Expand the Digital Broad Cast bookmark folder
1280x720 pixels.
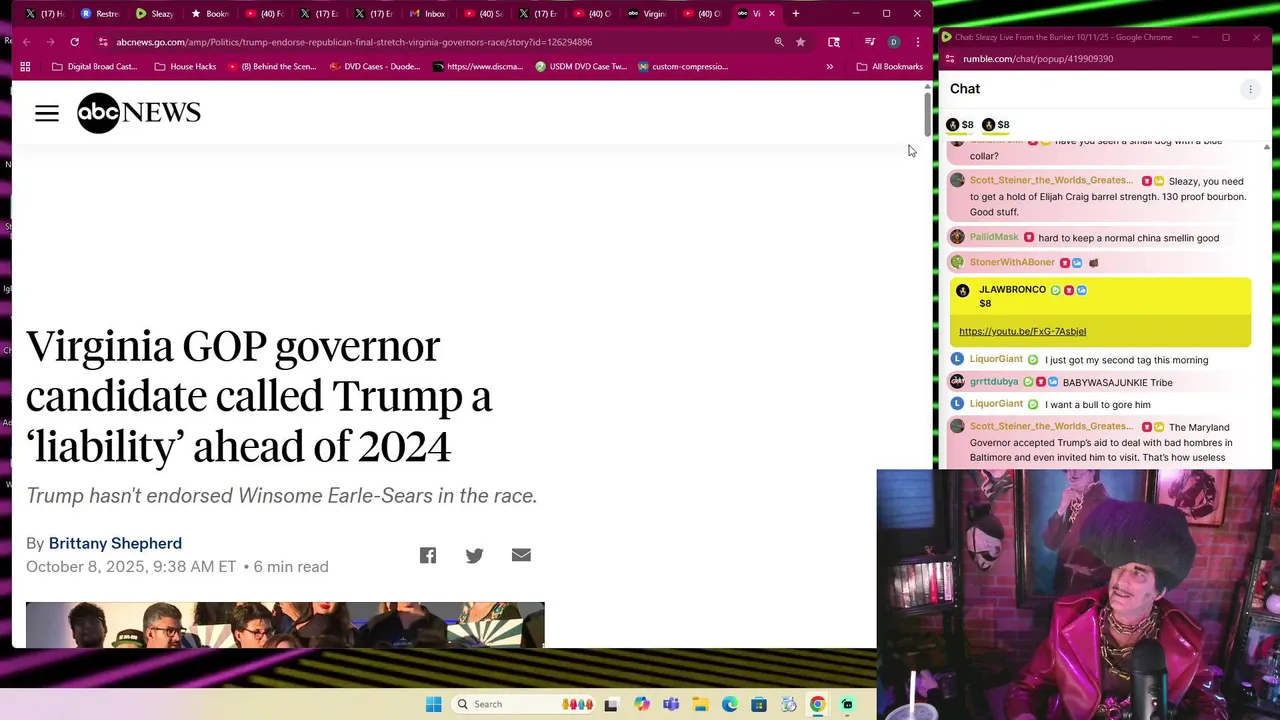[x=94, y=67]
